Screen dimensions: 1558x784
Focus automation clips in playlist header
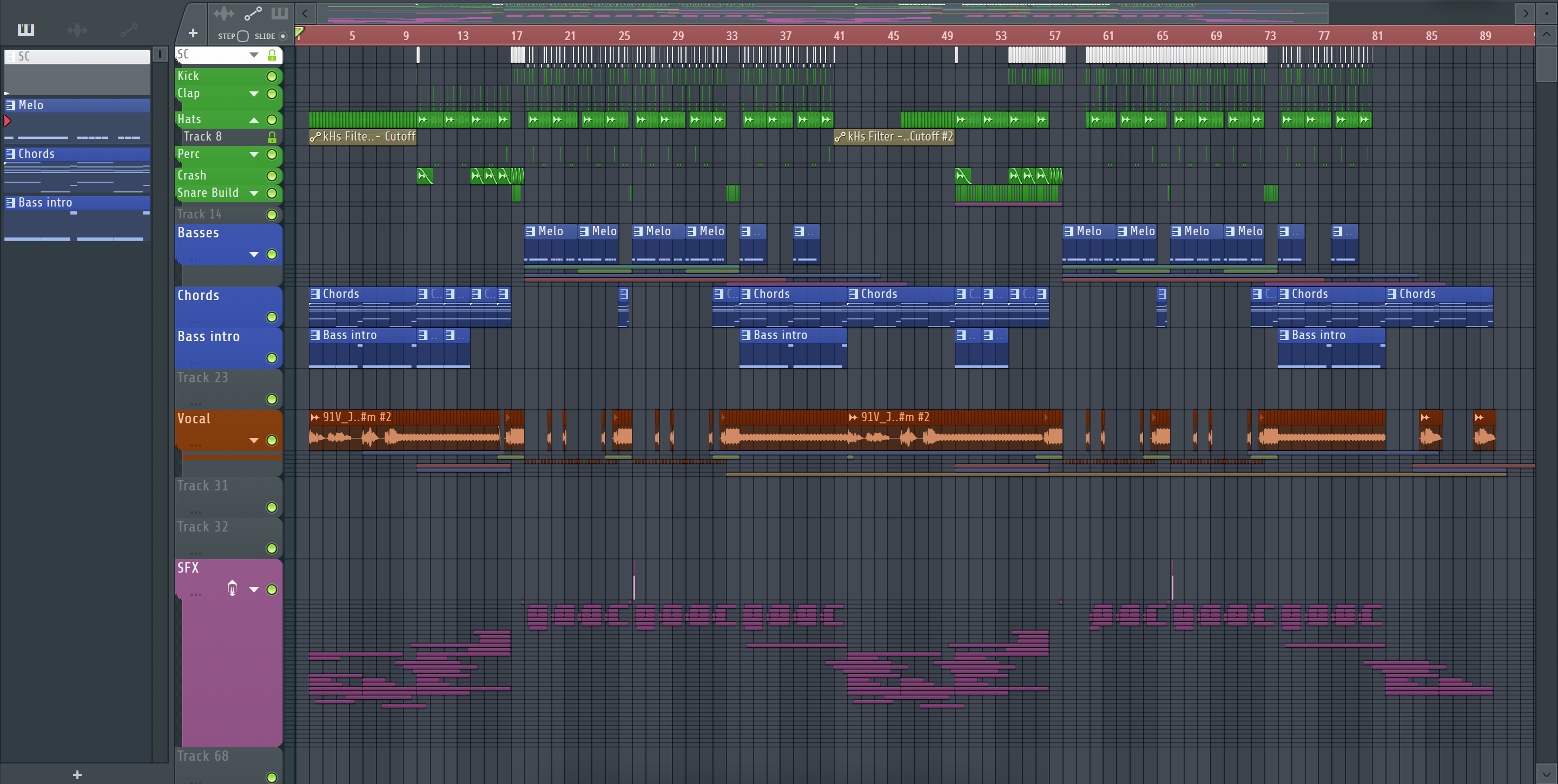[x=253, y=12]
